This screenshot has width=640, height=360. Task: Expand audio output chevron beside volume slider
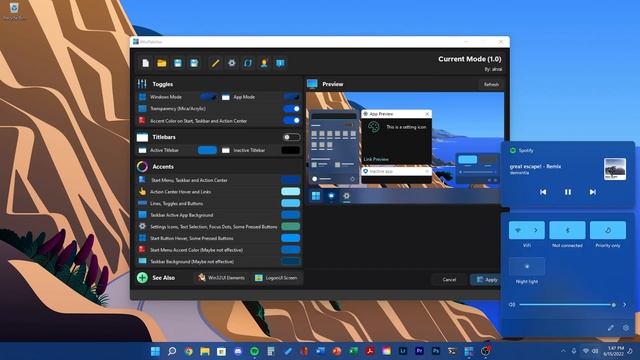[x=624, y=304]
